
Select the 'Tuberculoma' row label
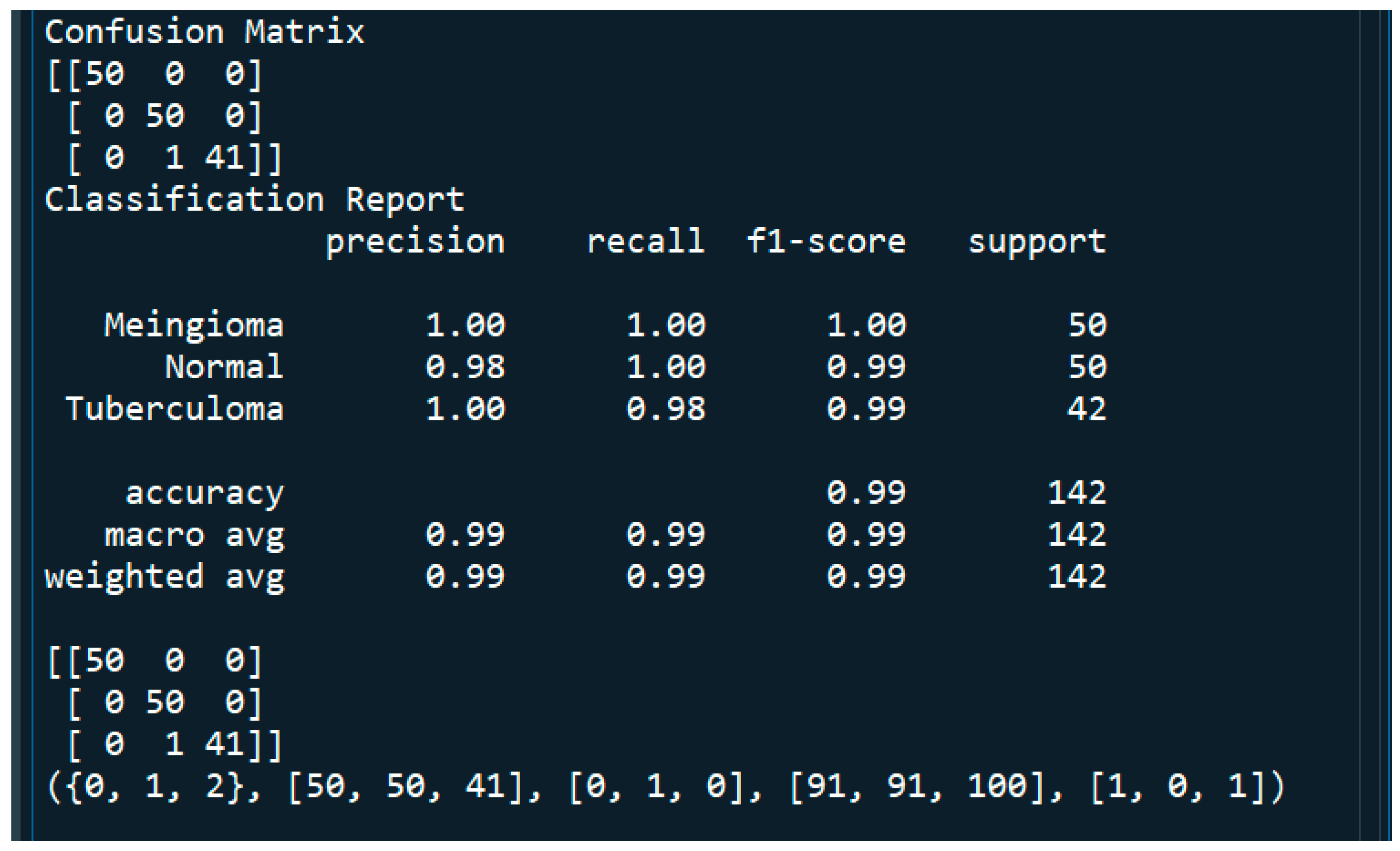point(174,409)
